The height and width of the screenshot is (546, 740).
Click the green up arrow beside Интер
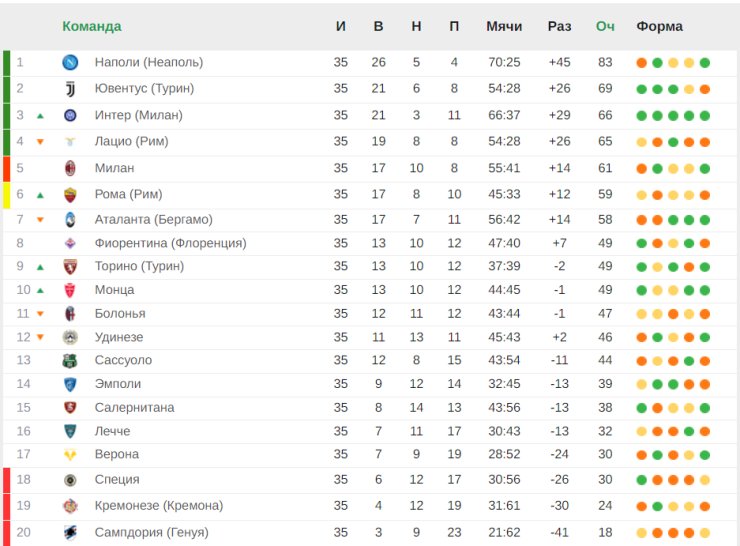(x=40, y=116)
